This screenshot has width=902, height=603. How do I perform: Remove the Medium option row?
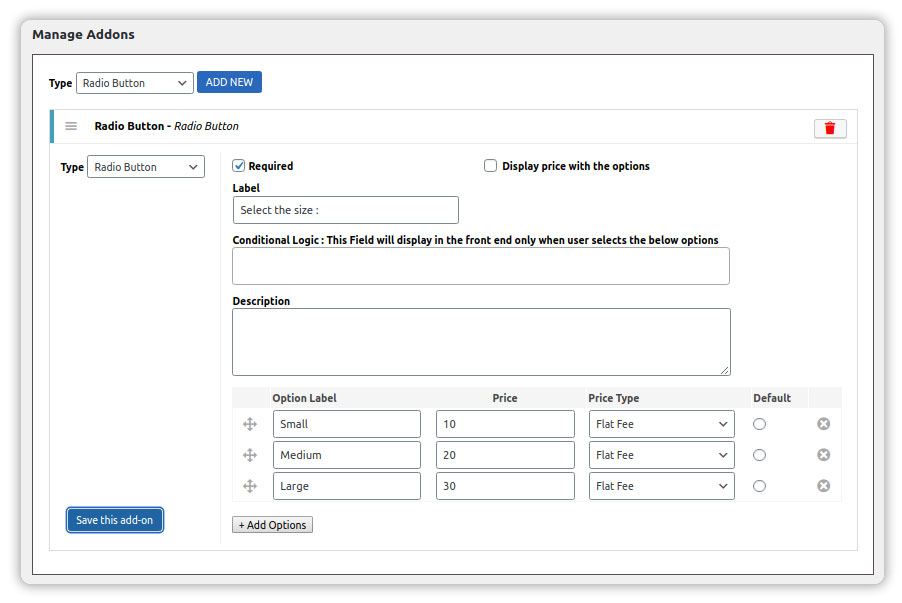tap(823, 455)
